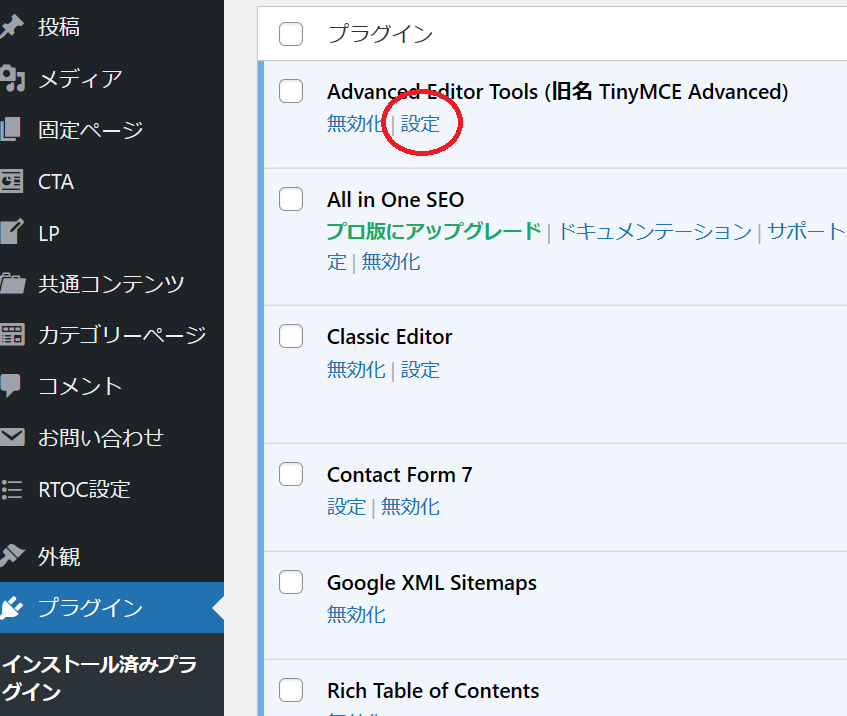Select the All in One SEO checkbox

[291, 199]
